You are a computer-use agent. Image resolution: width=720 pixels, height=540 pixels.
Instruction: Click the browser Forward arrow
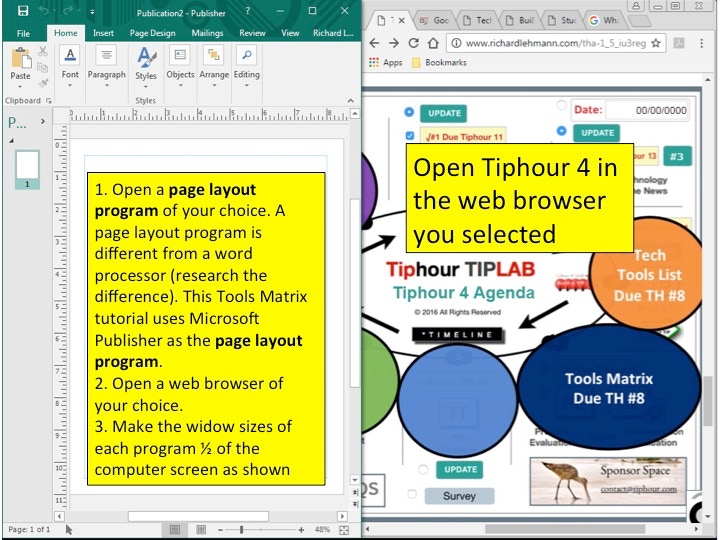tap(394, 43)
